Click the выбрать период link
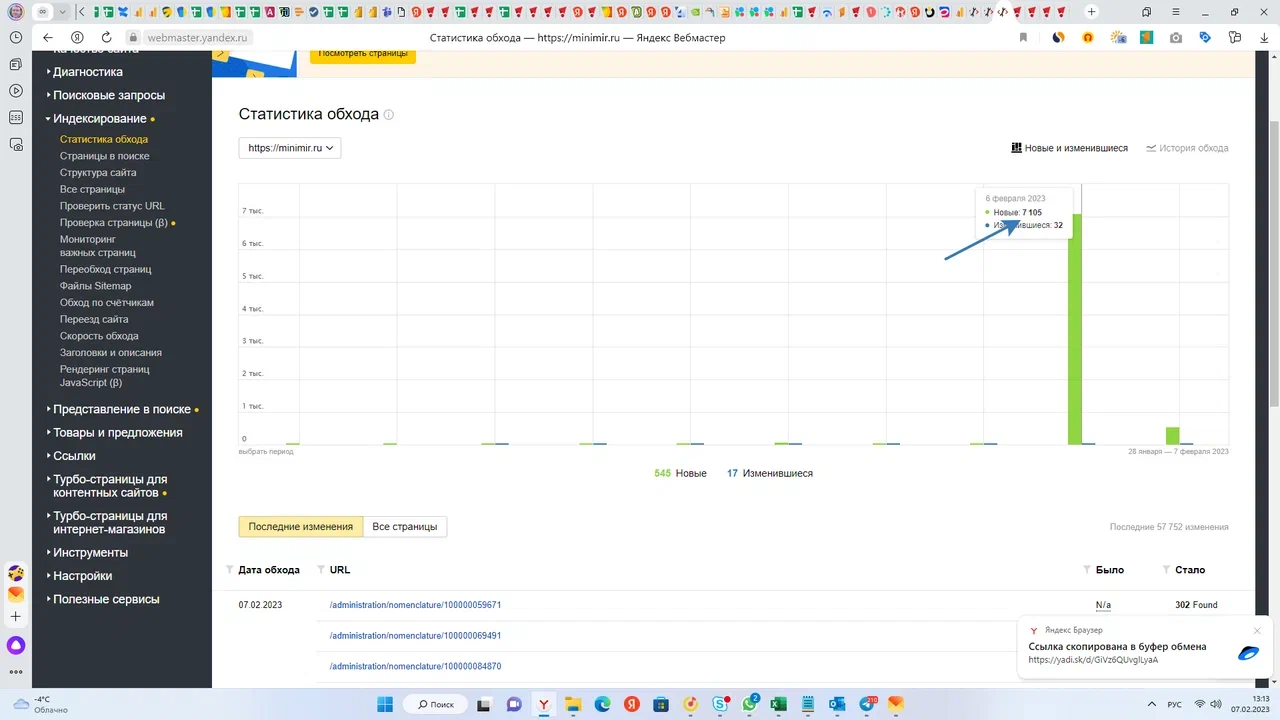The width and height of the screenshot is (1280, 720). tap(266, 452)
